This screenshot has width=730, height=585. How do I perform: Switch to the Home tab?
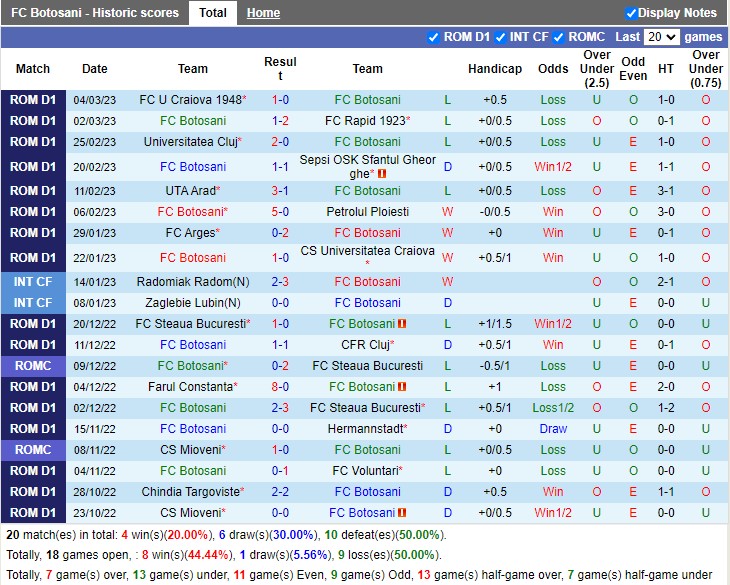click(x=263, y=13)
